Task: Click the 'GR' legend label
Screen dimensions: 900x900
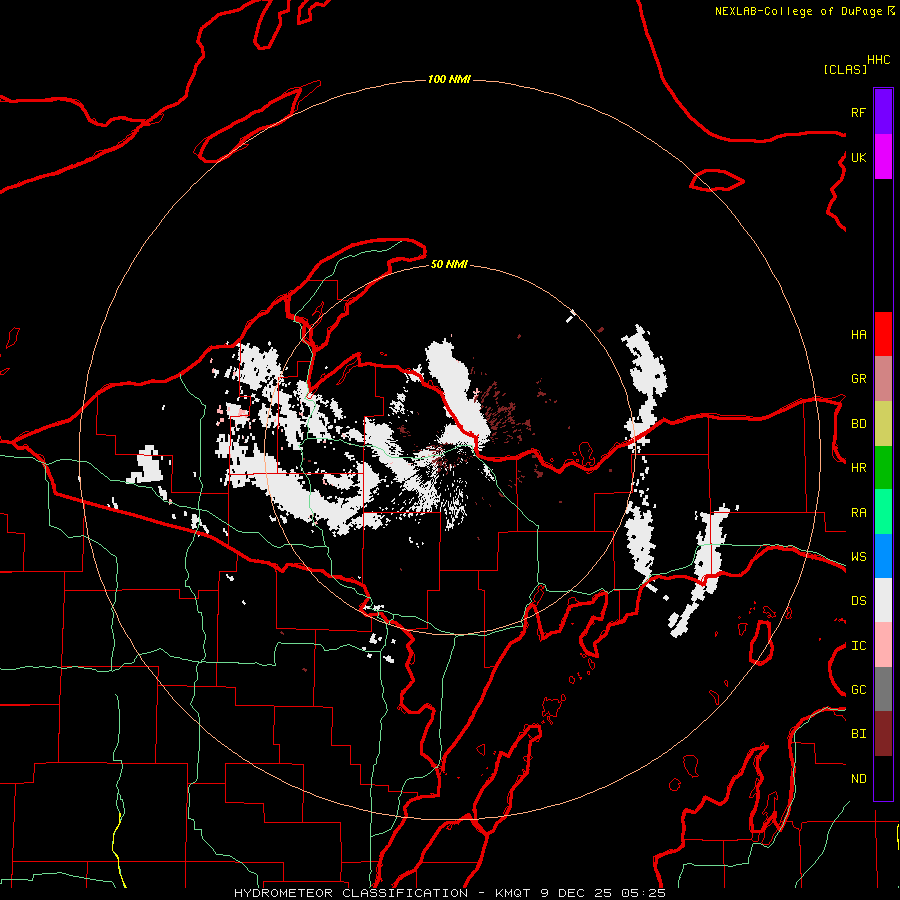Action: (x=858, y=379)
